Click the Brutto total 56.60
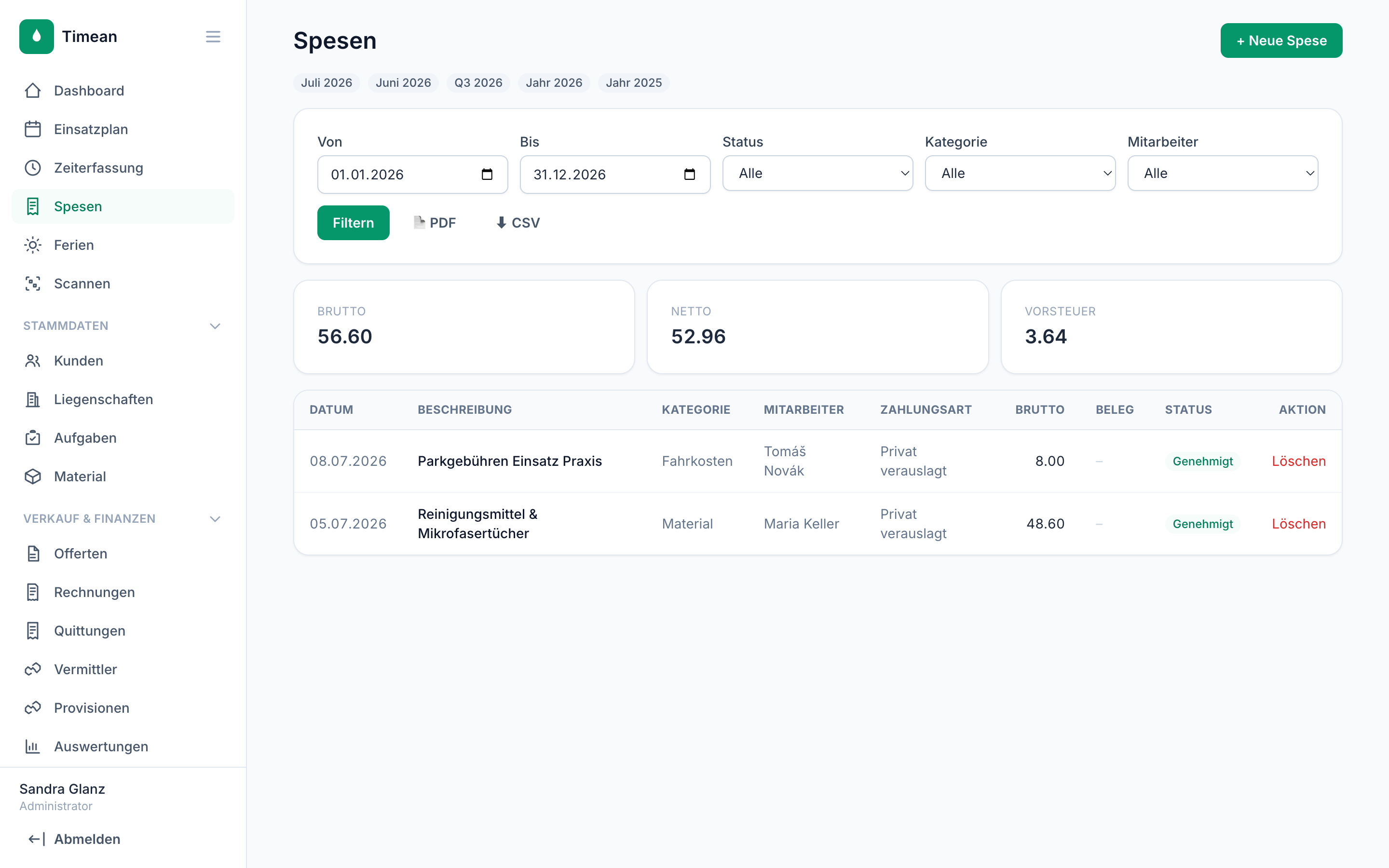Image resolution: width=1389 pixels, height=868 pixels. pyautogui.click(x=345, y=337)
